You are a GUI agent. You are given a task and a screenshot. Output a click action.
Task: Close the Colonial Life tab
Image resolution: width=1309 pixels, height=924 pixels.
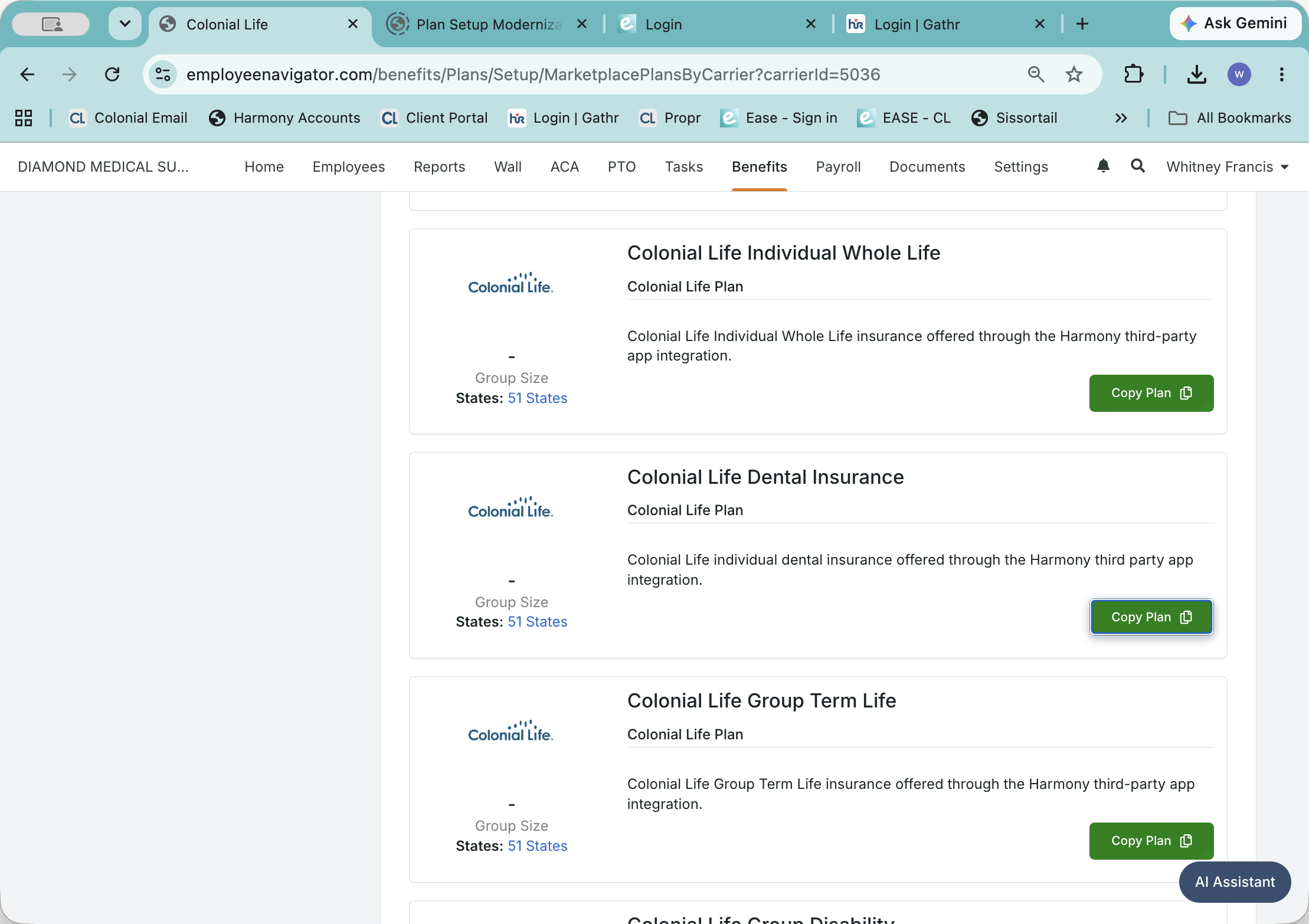pyautogui.click(x=353, y=24)
